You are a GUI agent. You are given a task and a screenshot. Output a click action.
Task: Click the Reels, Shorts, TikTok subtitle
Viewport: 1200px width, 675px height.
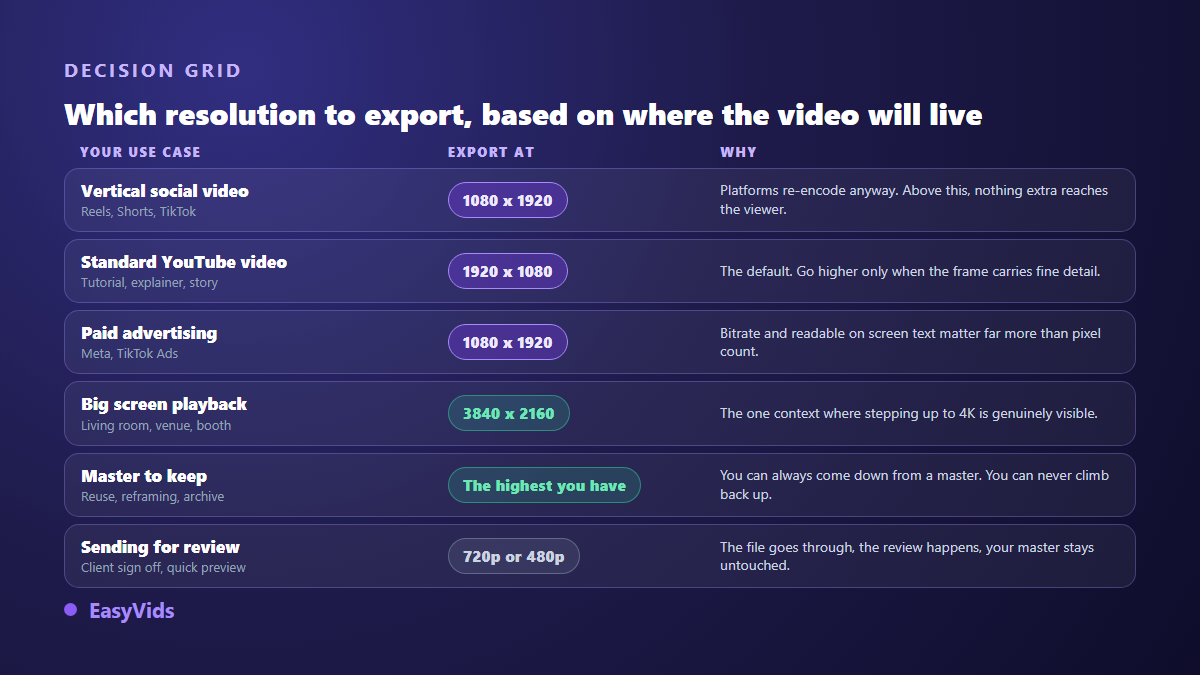[139, 212]
